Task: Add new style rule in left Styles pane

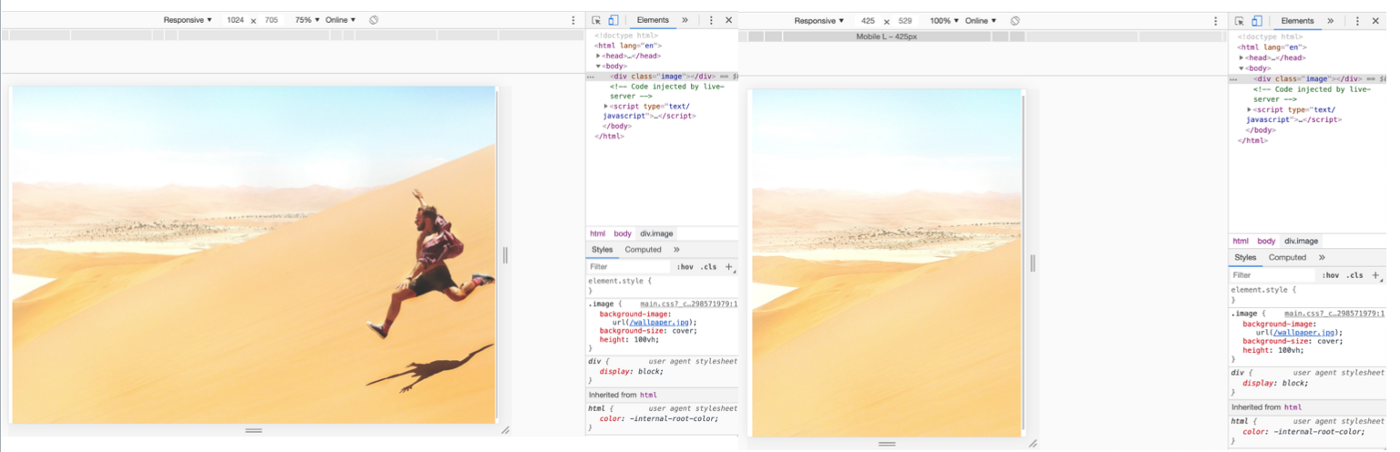Action: point(729,267)
